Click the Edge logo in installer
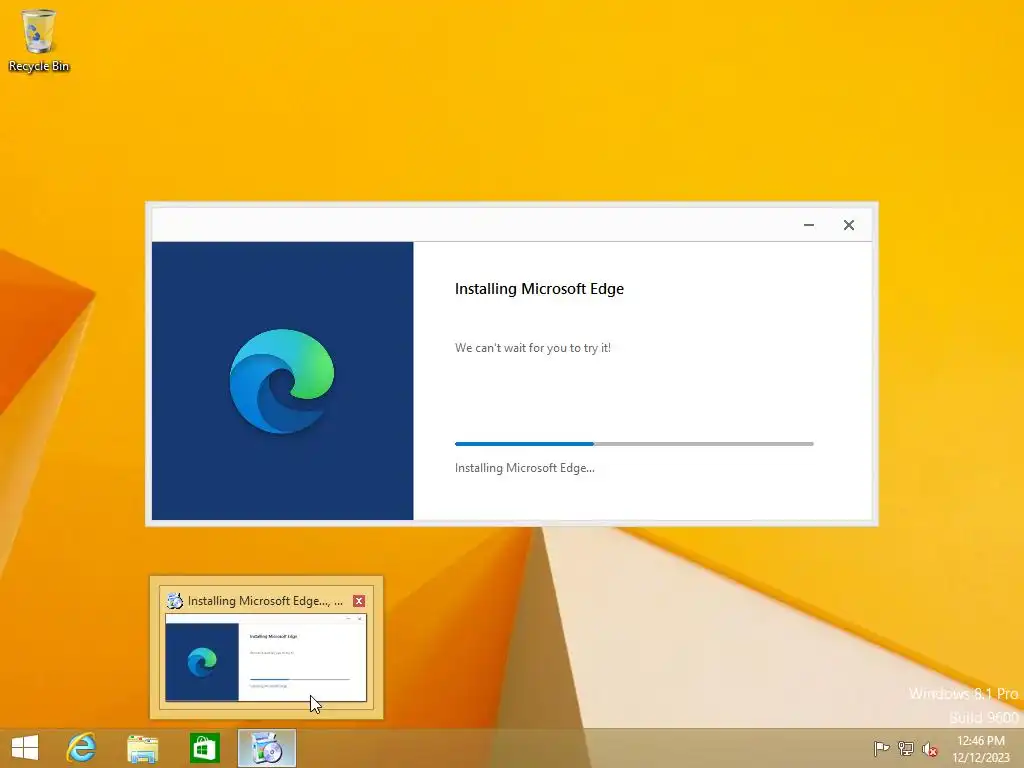 point(282,381)
